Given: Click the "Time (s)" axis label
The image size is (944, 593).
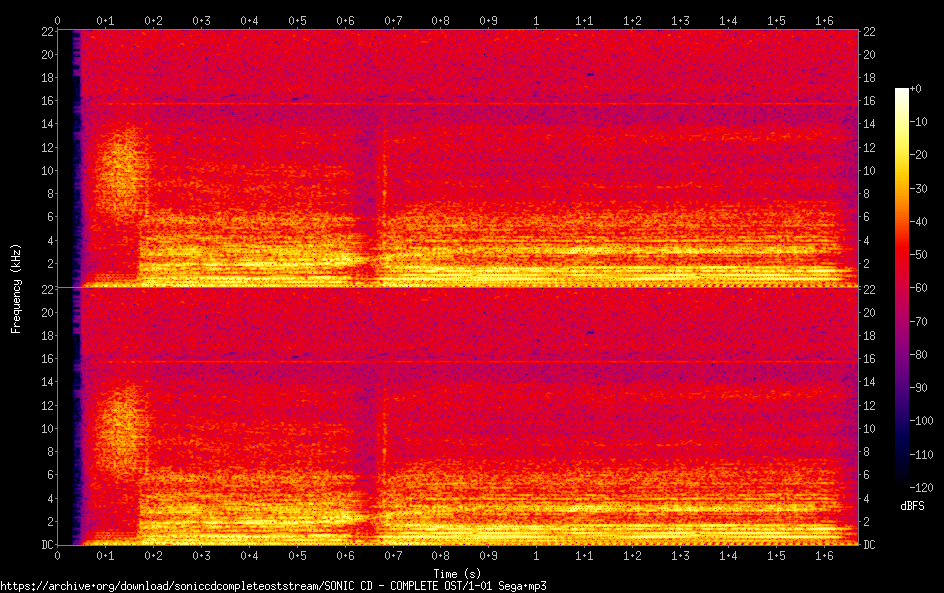Looking at the screenshot, I should click(458, 573).
